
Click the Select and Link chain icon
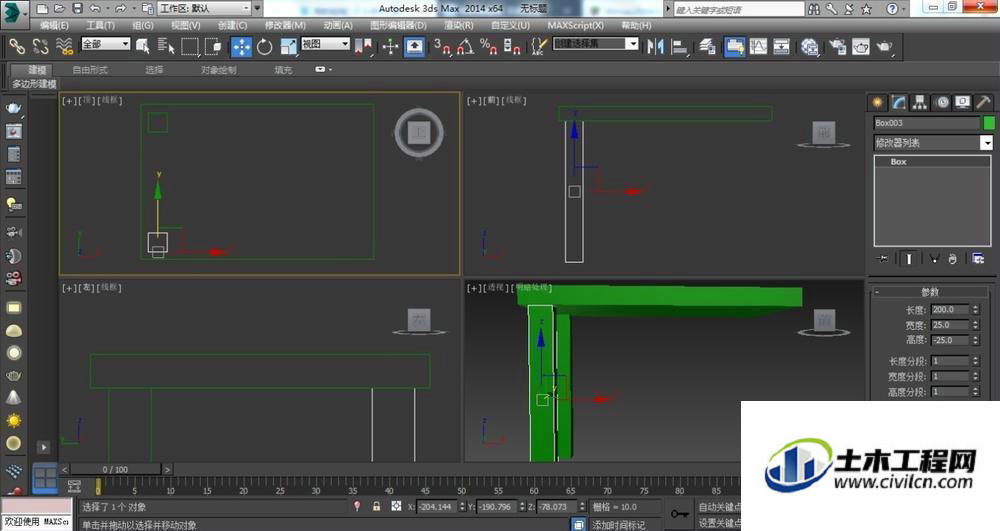point(17,47)
